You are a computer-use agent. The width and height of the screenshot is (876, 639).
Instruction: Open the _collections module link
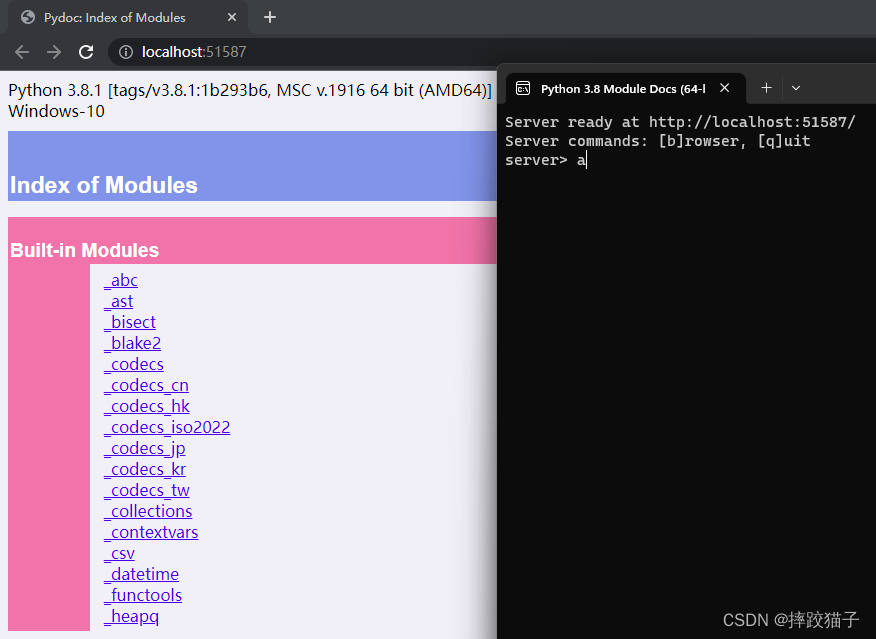(148, 512)
